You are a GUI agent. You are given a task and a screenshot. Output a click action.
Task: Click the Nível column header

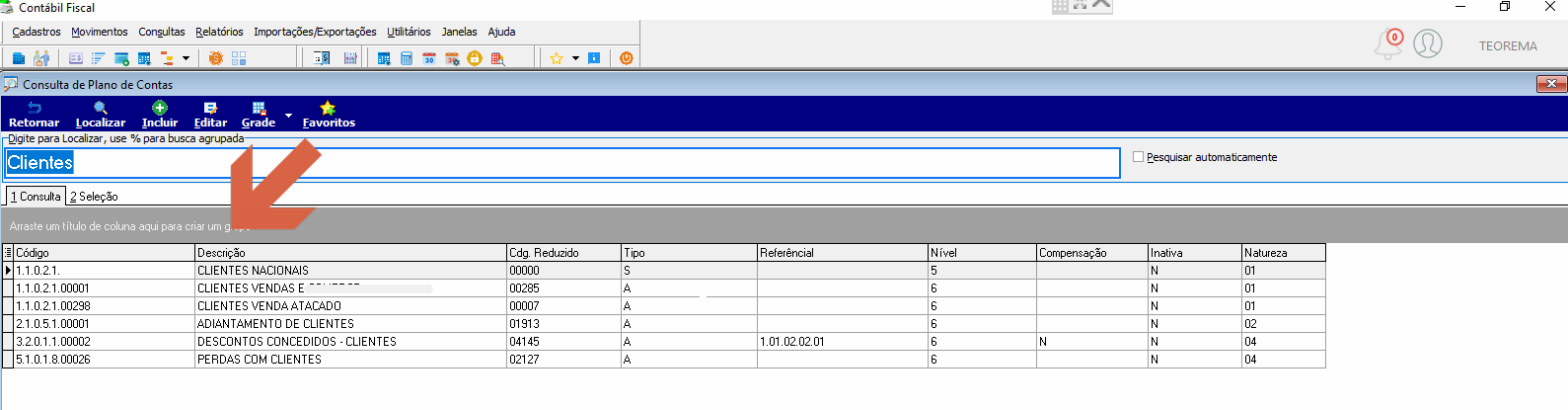click(982, 253)
